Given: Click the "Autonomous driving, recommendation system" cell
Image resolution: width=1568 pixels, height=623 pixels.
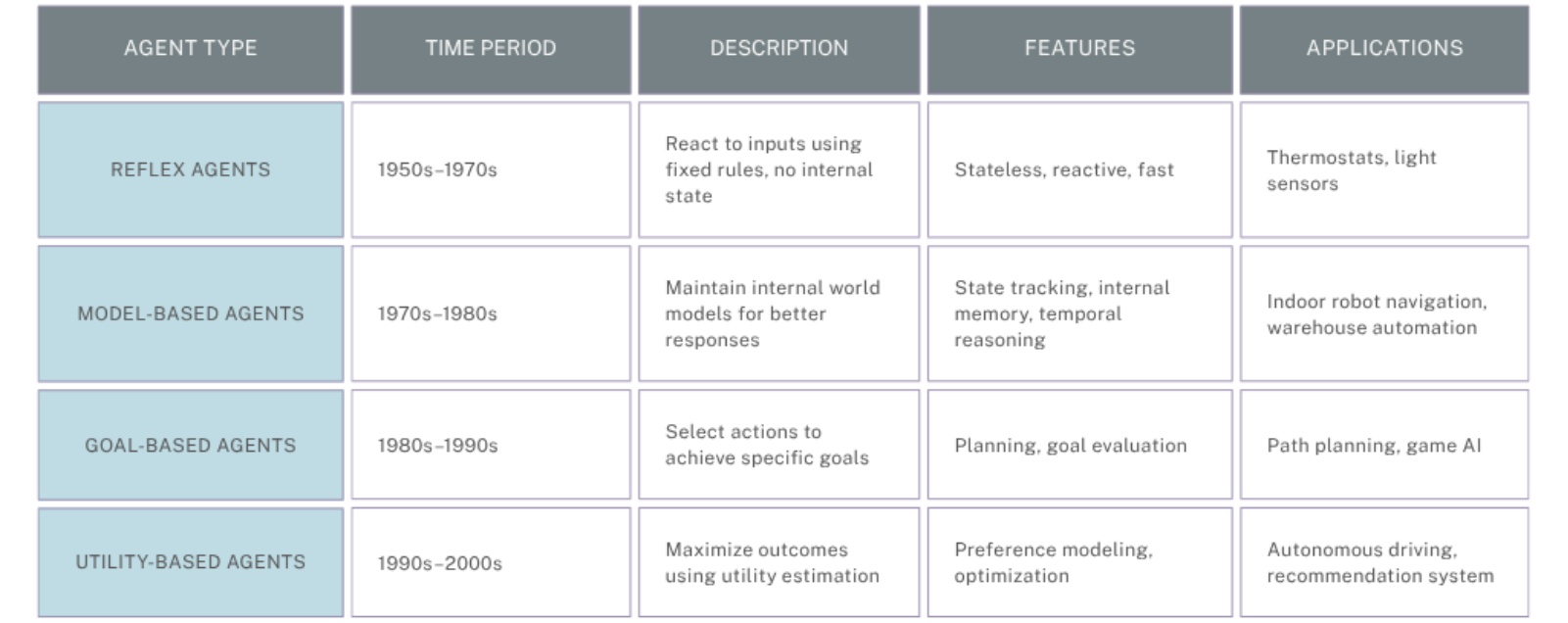Looking at the screenshot, I should [1380, 562].
